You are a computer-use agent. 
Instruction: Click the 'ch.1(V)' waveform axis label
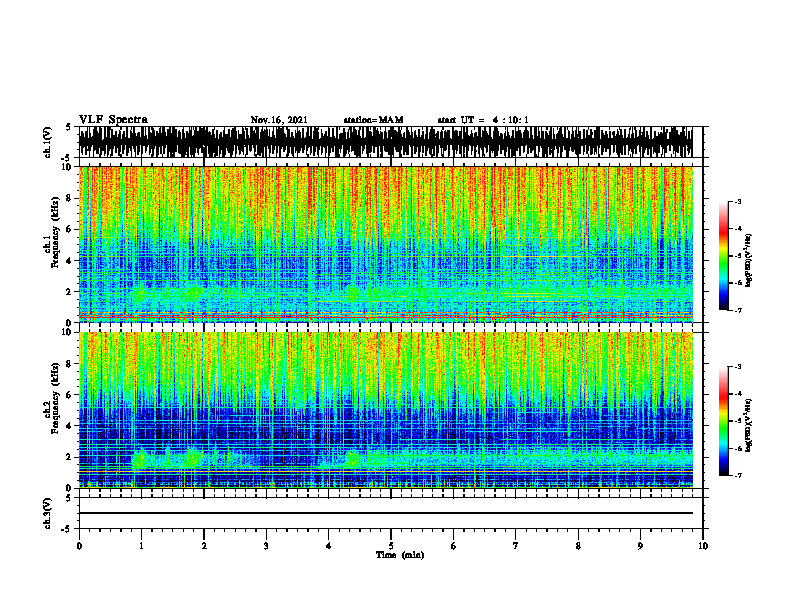(x=48, y=142)
